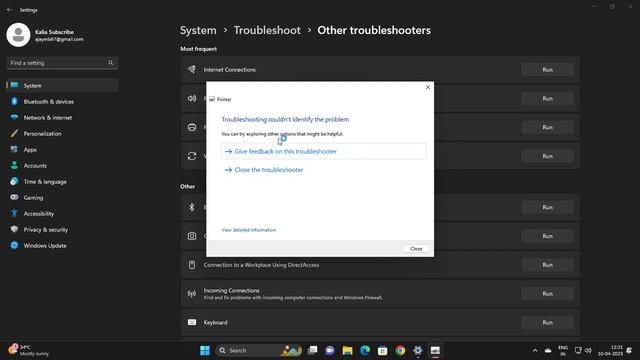The image size is (640, 360).
Task: Launch Microsoft Edge from taskbar
Action: click(x=365, y=350)
